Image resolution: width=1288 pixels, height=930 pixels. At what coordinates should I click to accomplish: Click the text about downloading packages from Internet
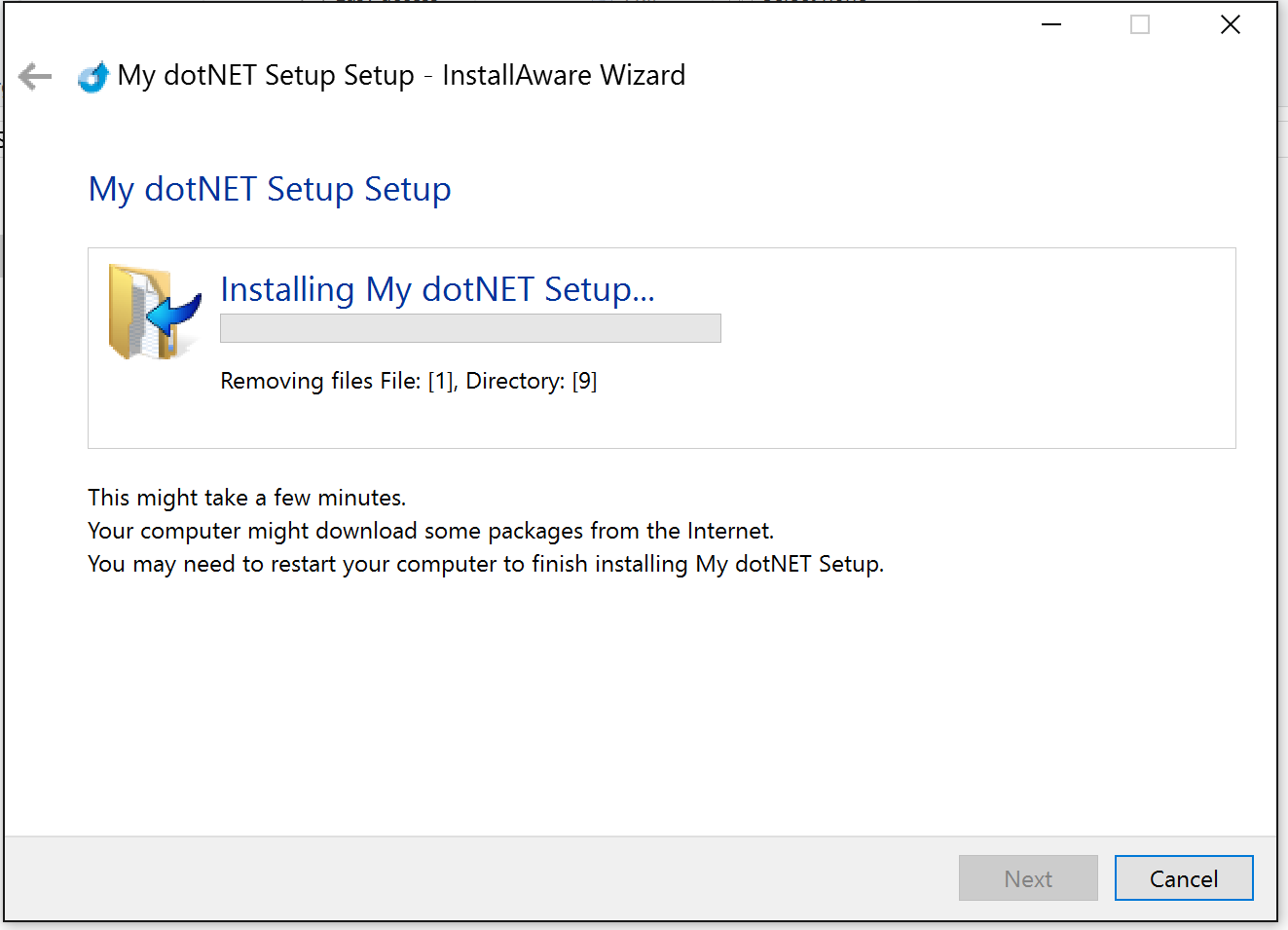[431, 531]
